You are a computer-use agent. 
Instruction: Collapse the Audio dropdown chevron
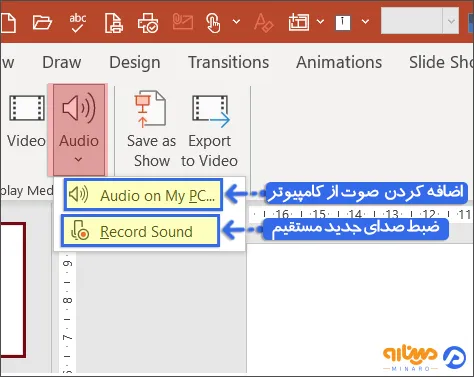(x=78, y=160)
